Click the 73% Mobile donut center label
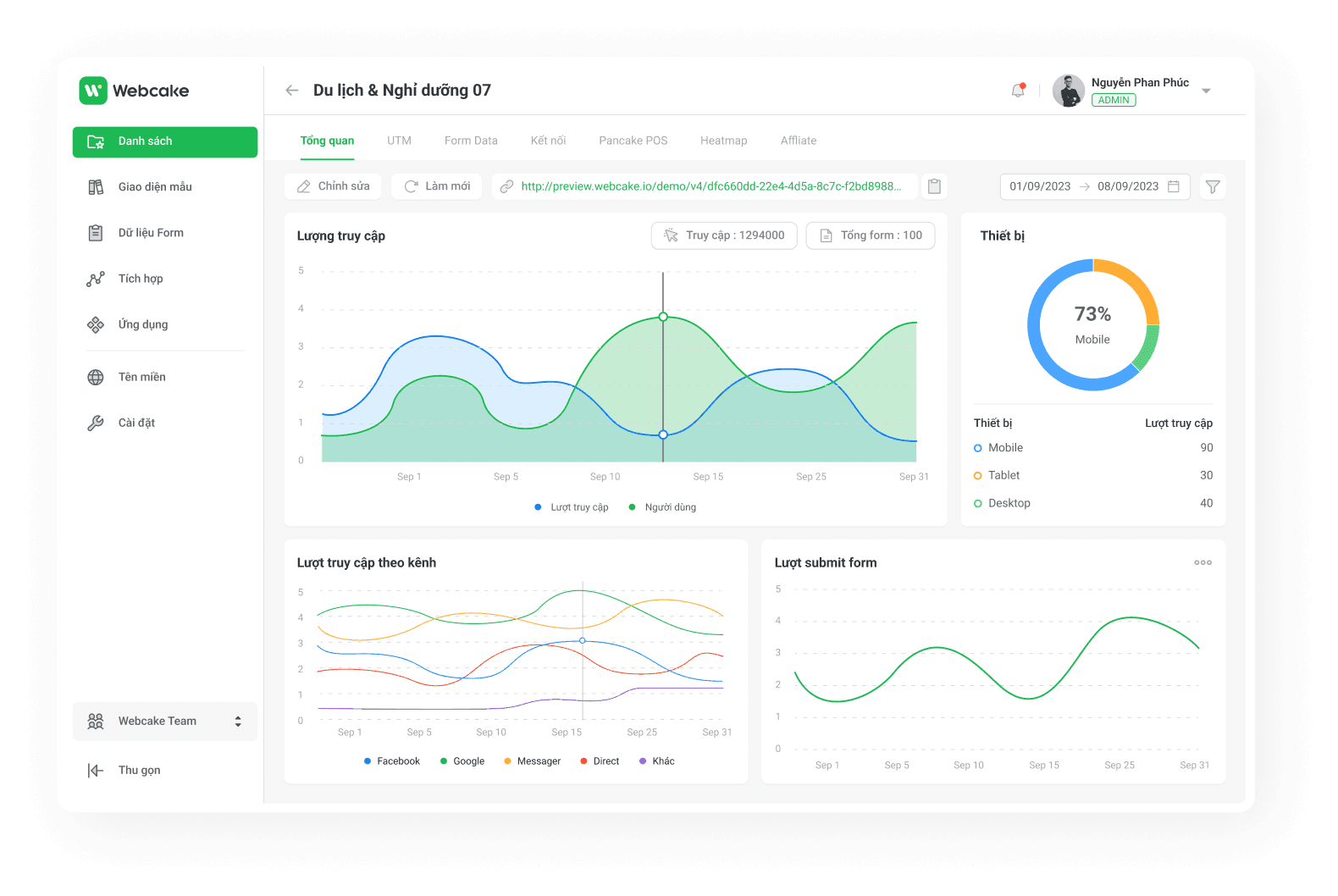 point(1092,325)
